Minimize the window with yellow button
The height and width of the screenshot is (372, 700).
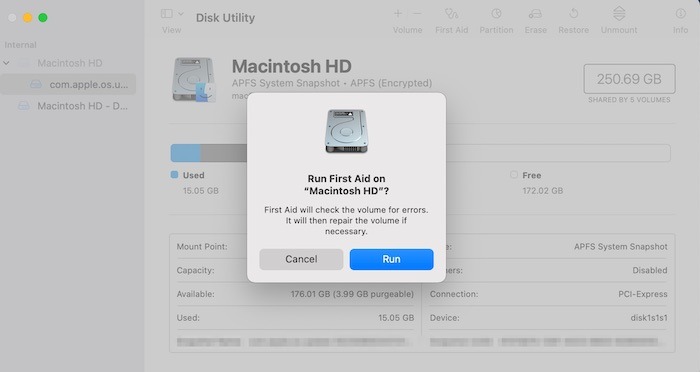point(28,17)
